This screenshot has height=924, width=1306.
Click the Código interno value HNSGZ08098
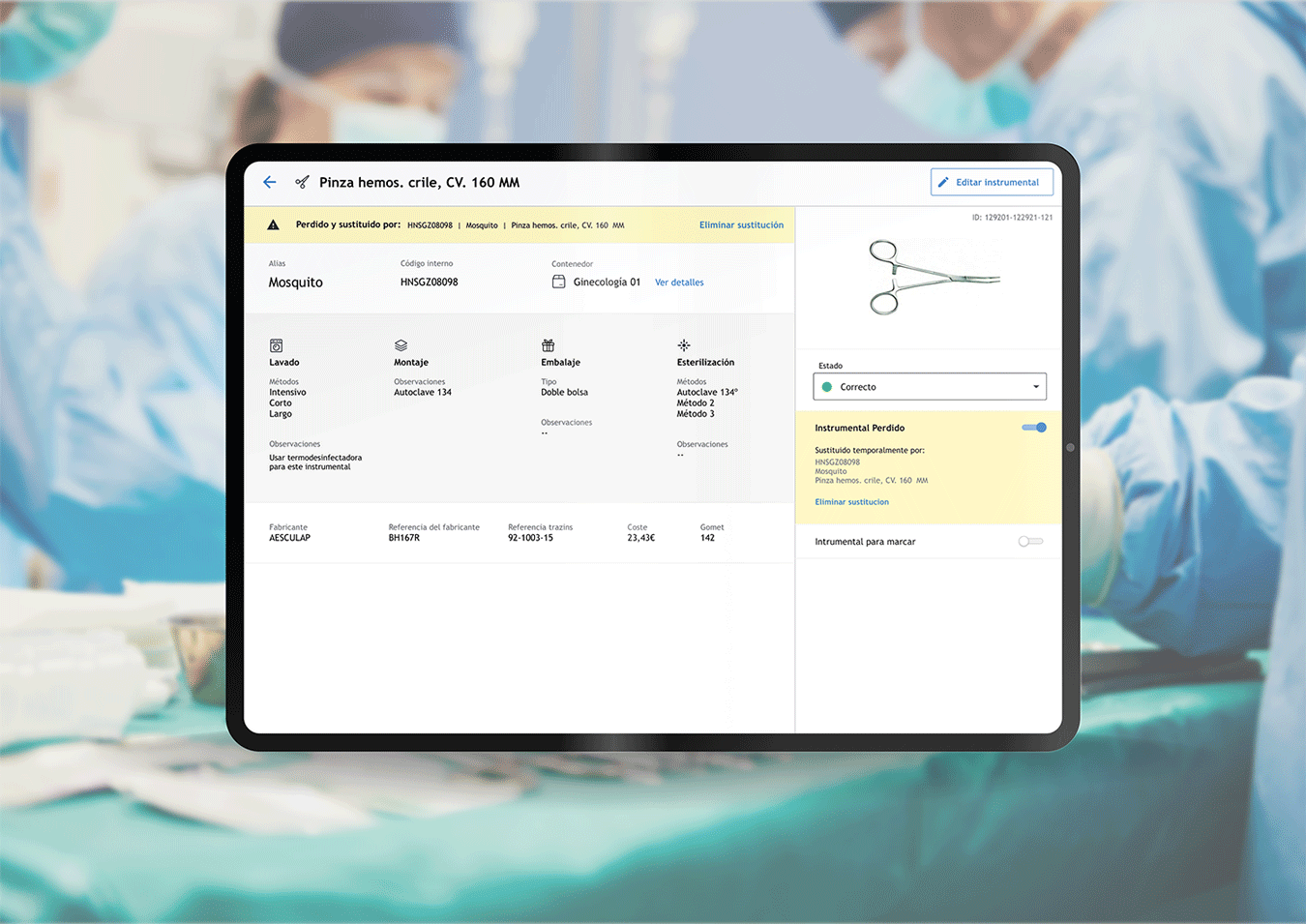coord(429,283)
